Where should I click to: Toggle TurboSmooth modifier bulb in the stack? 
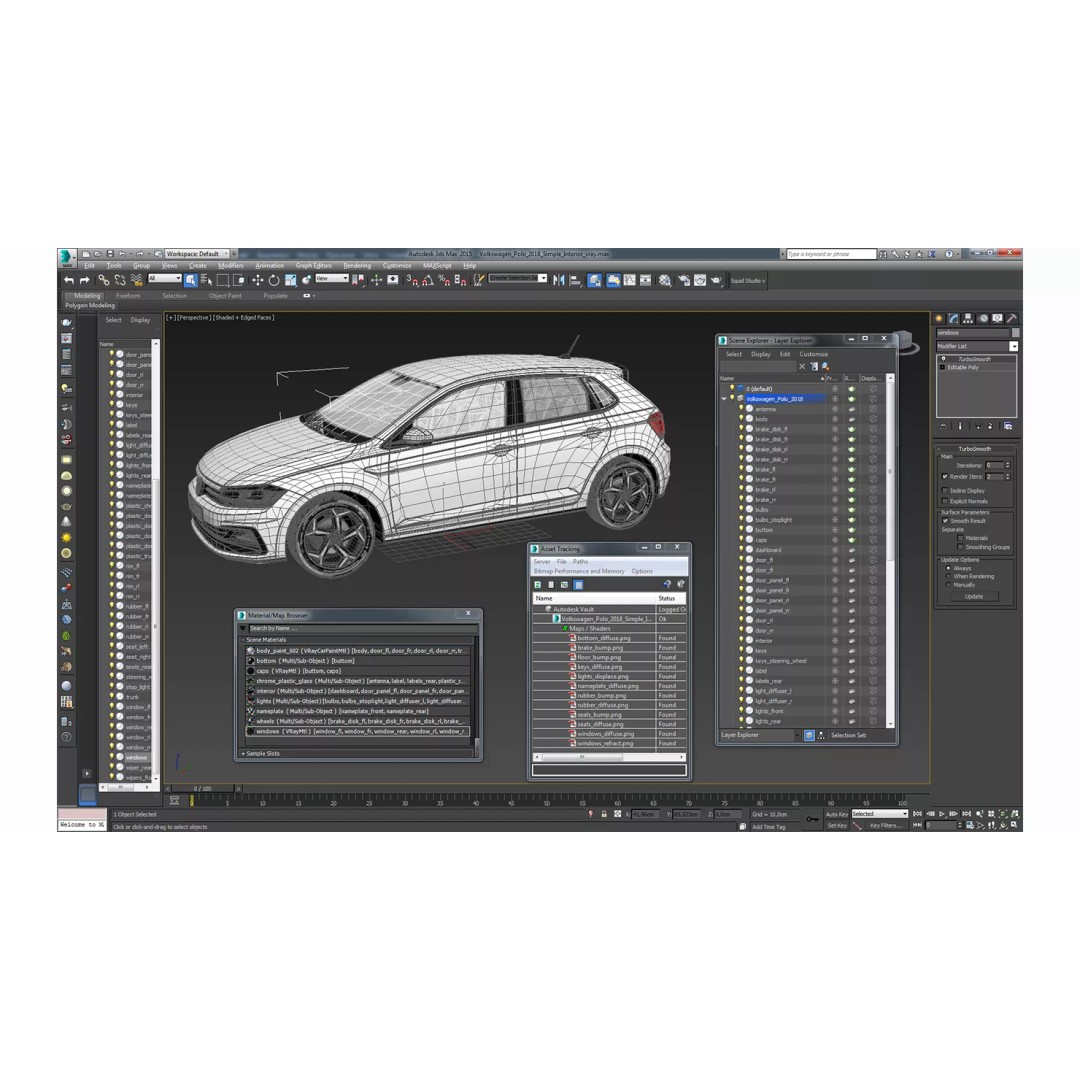[943, 360]
